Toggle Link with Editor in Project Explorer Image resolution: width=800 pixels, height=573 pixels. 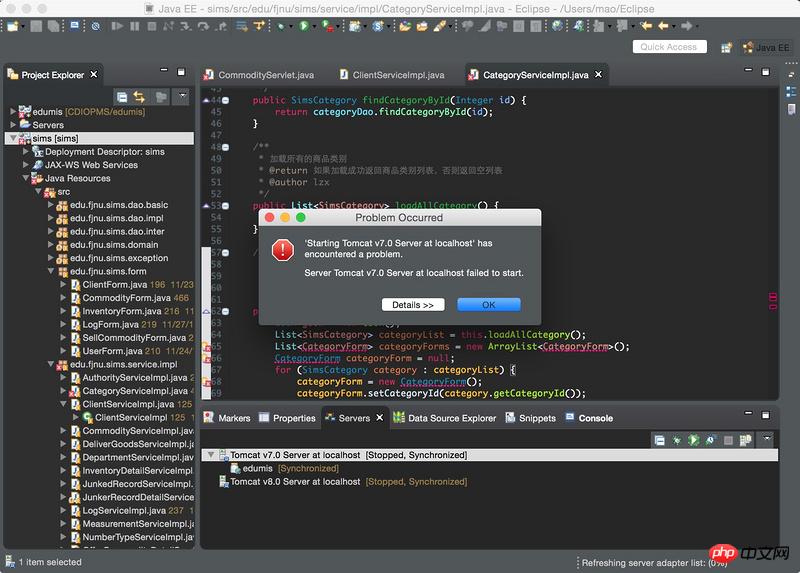(140, 97)
